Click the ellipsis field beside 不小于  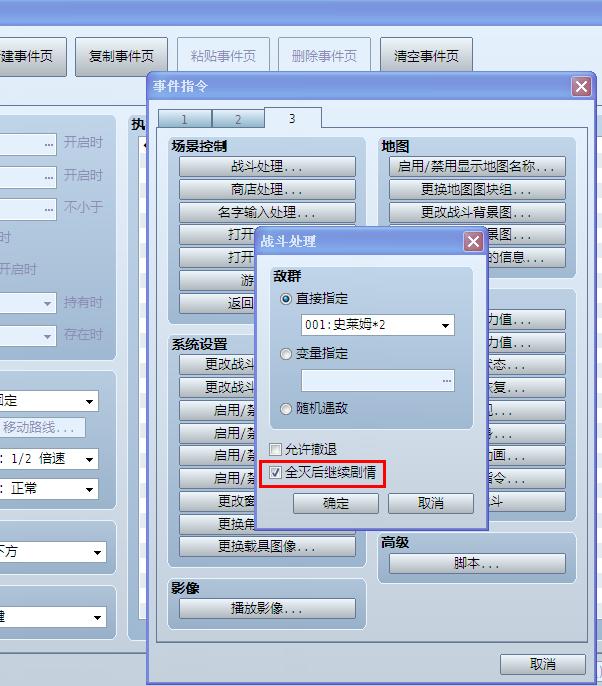click(x=28, y=209)
